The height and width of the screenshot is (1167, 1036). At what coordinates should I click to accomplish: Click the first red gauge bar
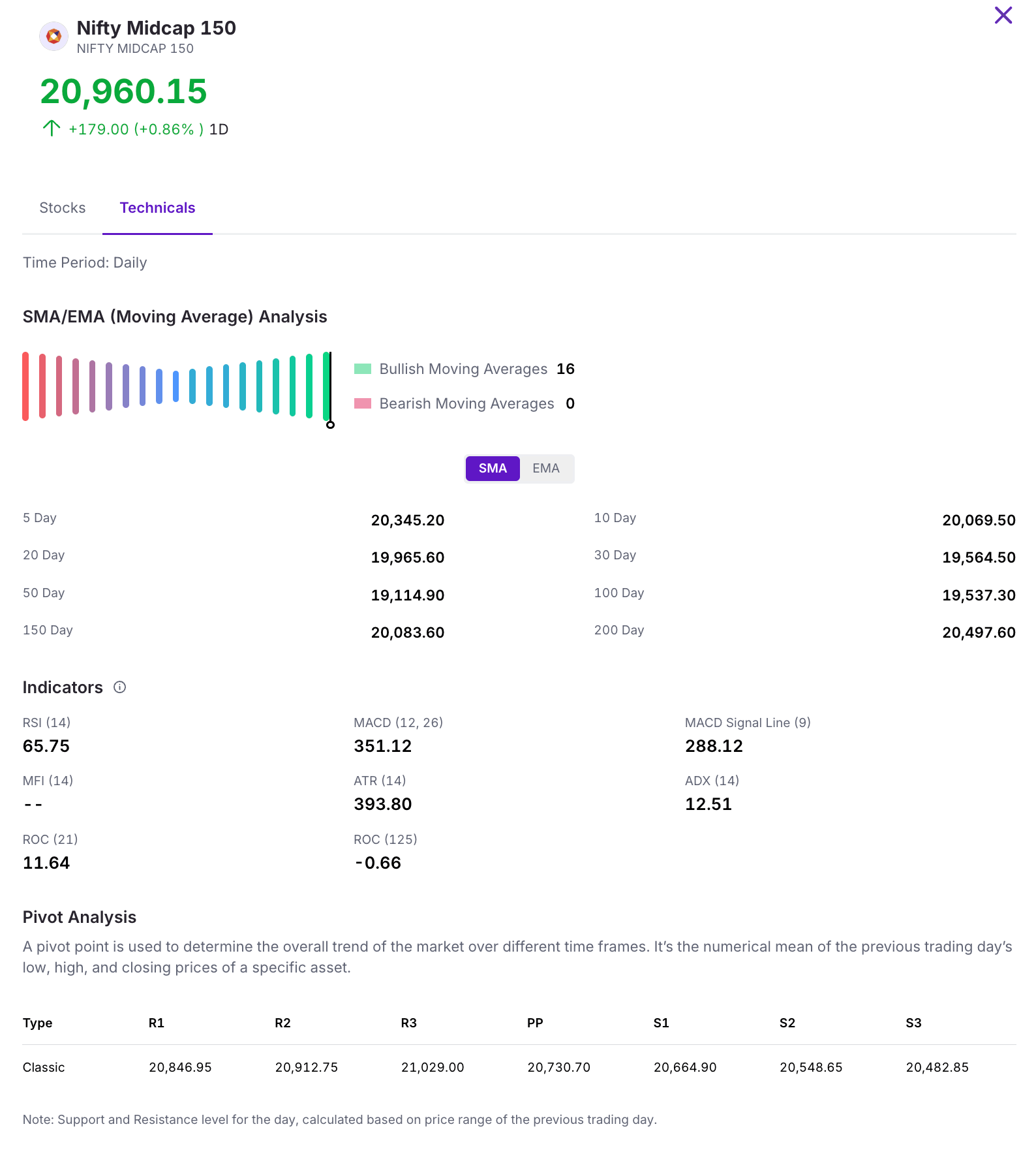pyautogui.click(x=25, y=386)
